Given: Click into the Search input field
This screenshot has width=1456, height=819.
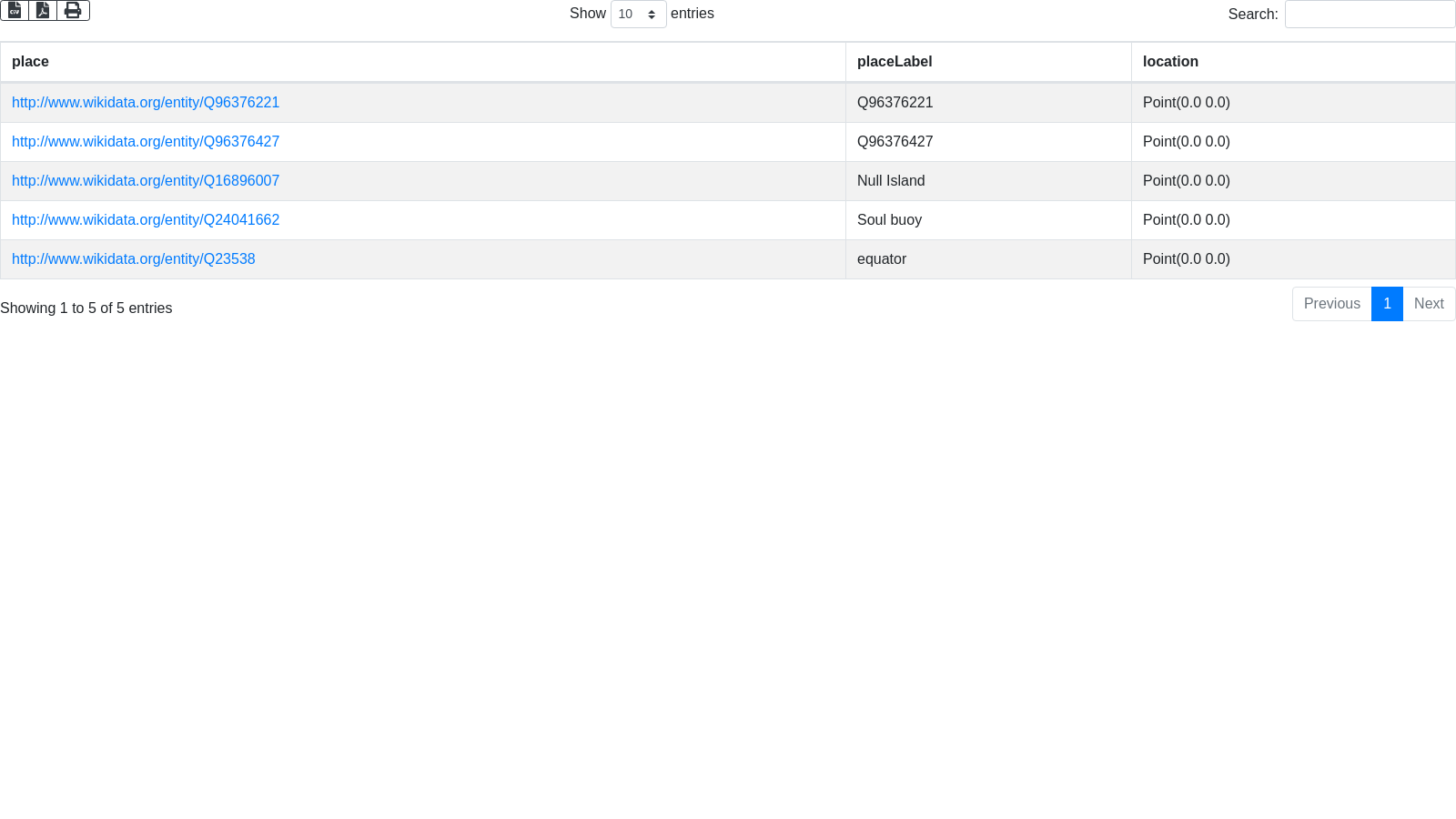Looking at the screenshot, I should coord(1370,15).
